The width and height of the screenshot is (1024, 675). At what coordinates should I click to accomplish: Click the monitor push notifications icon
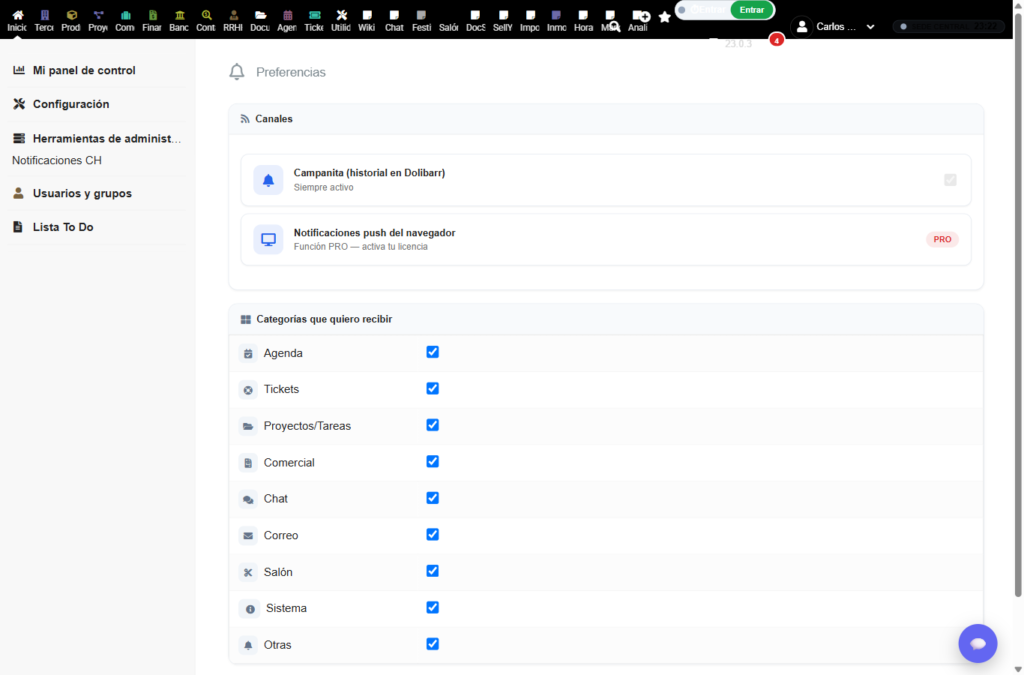[268, 240]
